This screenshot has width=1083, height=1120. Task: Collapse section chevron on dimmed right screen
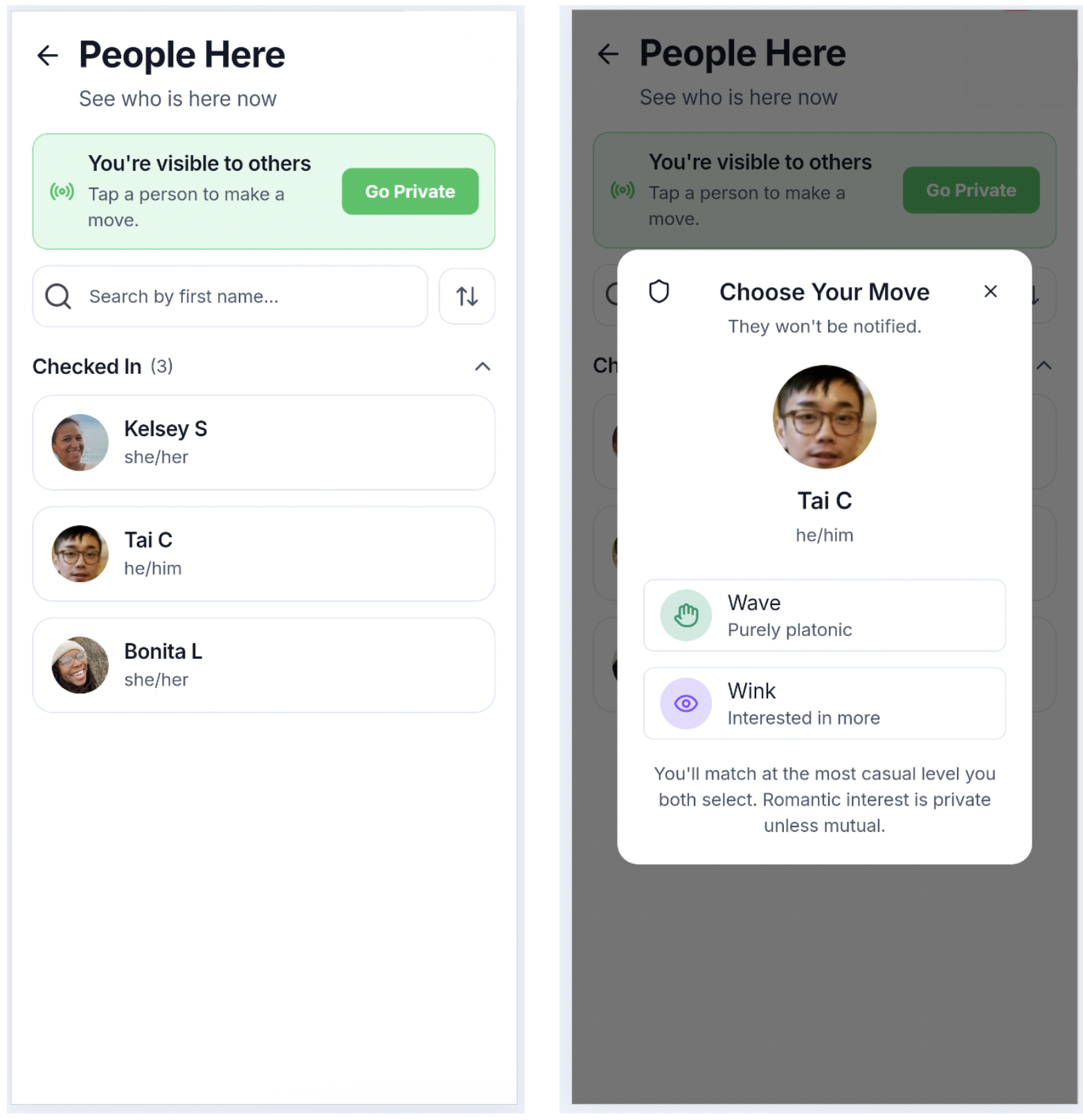point(1044,365)
